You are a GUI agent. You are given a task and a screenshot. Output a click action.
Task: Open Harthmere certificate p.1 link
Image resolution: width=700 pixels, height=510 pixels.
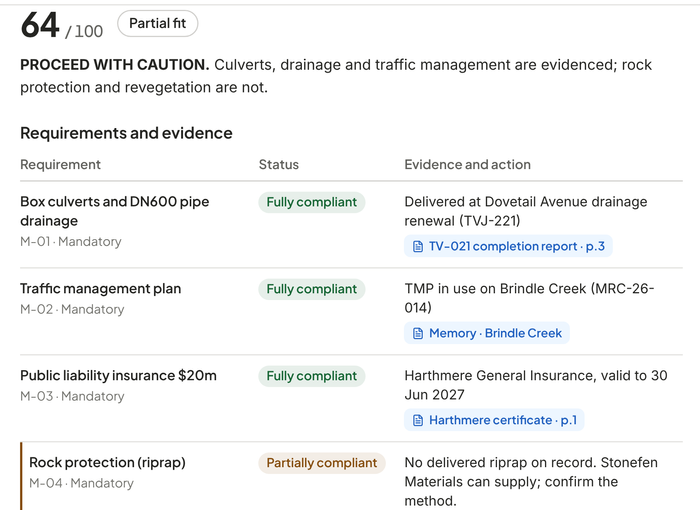coord(494,420)
